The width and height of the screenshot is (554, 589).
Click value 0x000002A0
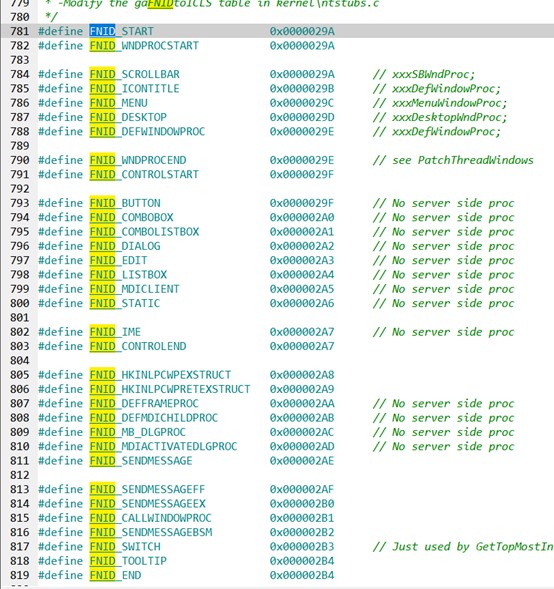click(302, 217)
